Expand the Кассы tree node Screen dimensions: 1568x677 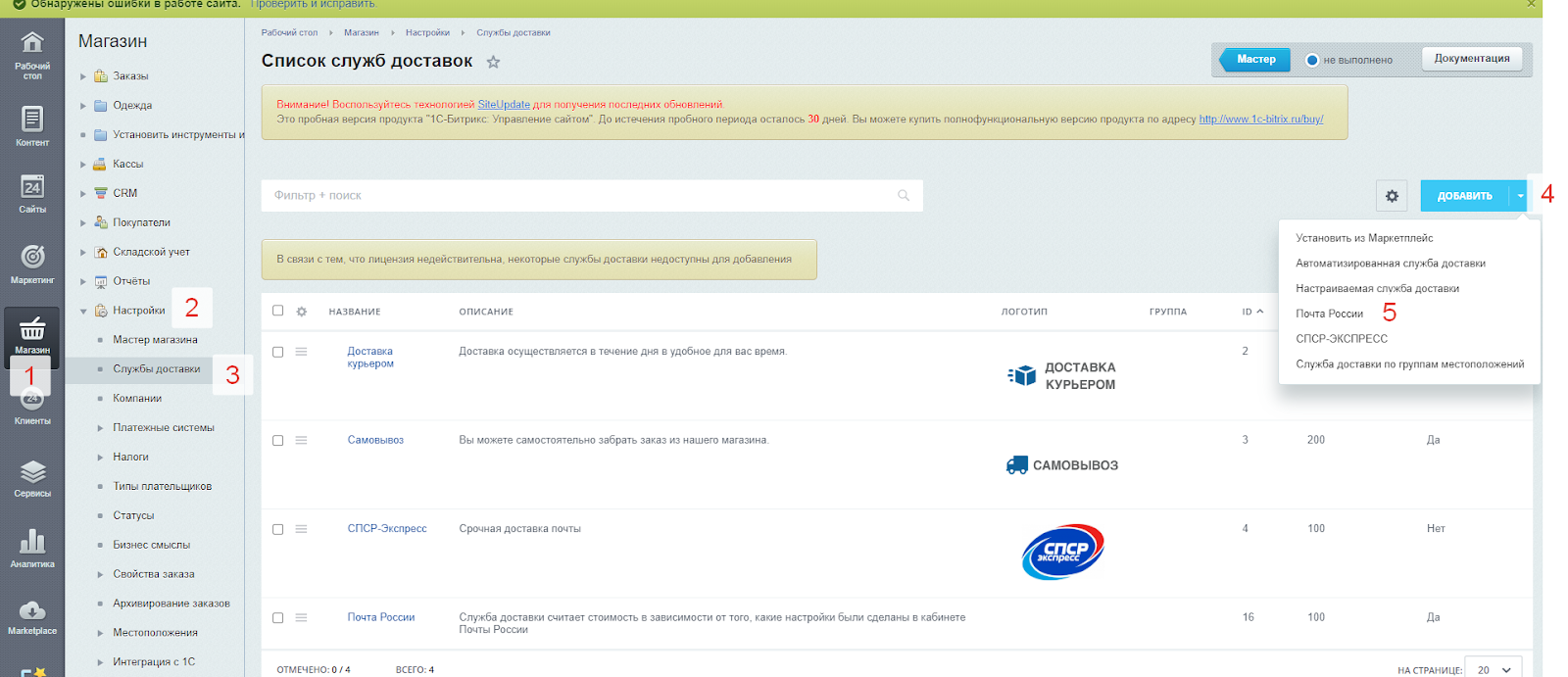(x=83, y=165)
